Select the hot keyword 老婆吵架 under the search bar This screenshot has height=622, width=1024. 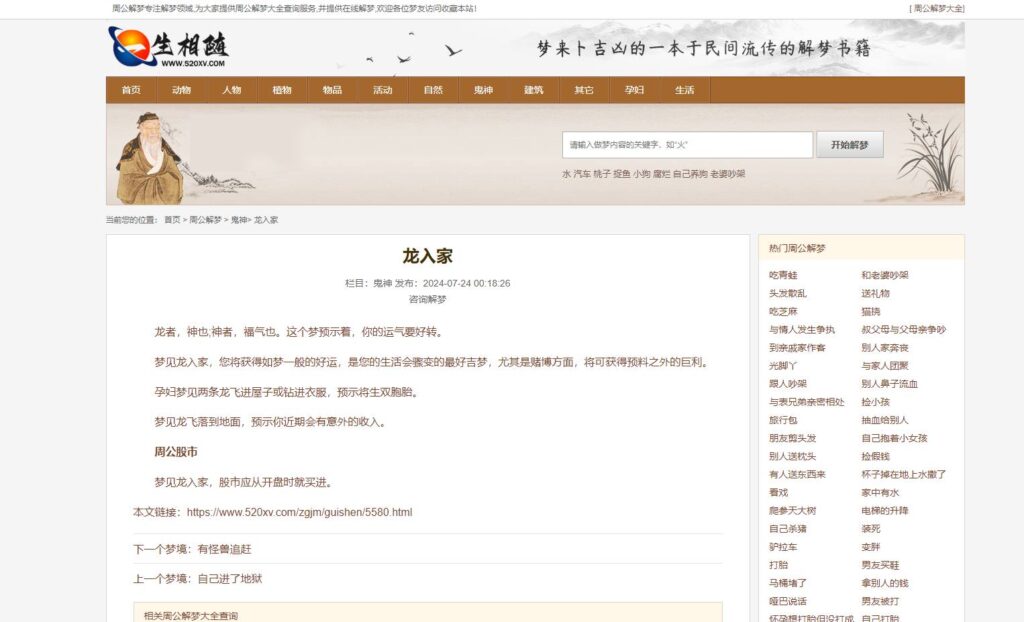coord(730,172)
